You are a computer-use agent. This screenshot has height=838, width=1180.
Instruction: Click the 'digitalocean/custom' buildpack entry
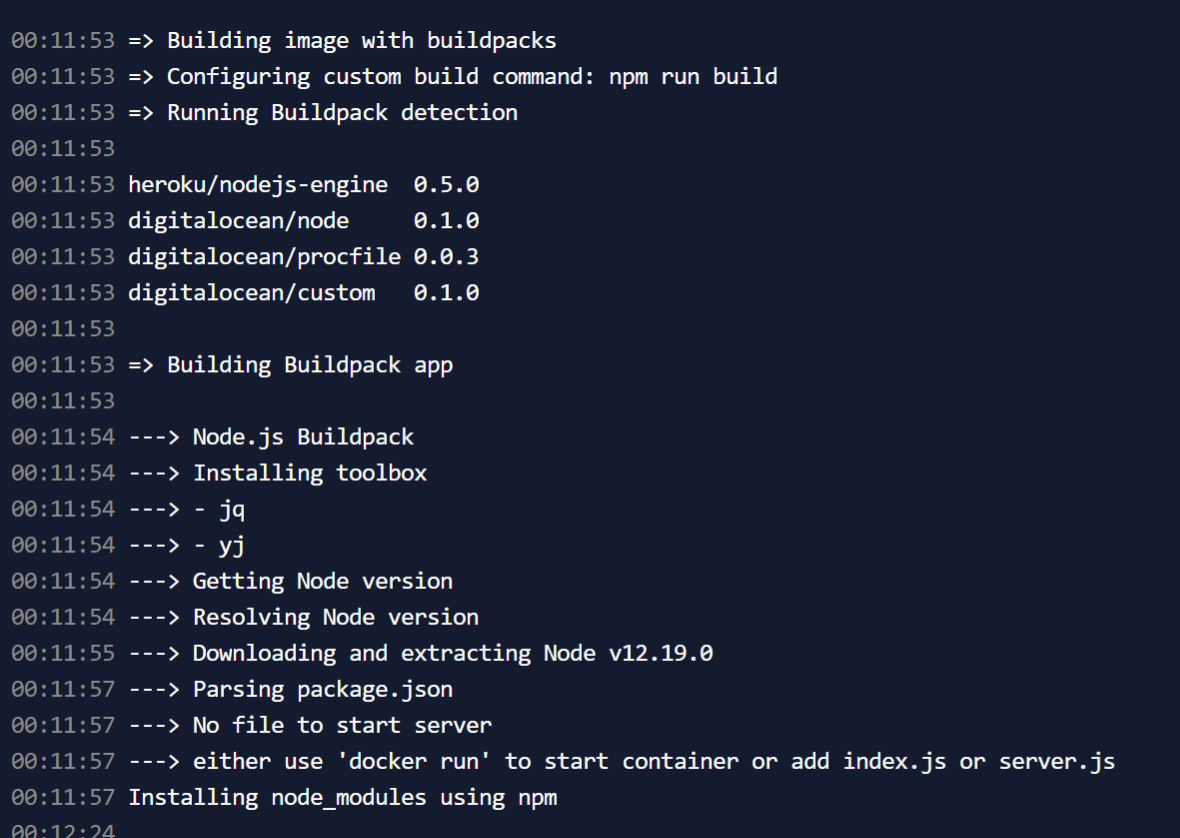[251, 293]
